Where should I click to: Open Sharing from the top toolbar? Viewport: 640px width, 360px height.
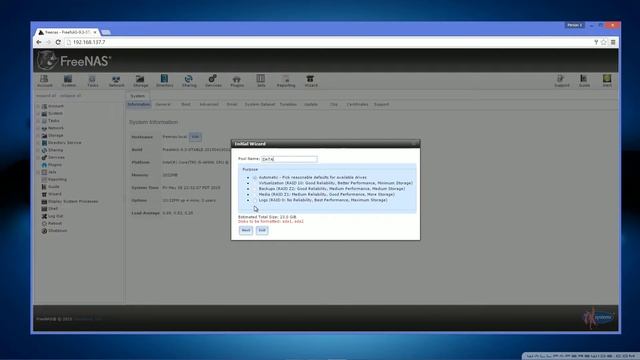[189, 80]
